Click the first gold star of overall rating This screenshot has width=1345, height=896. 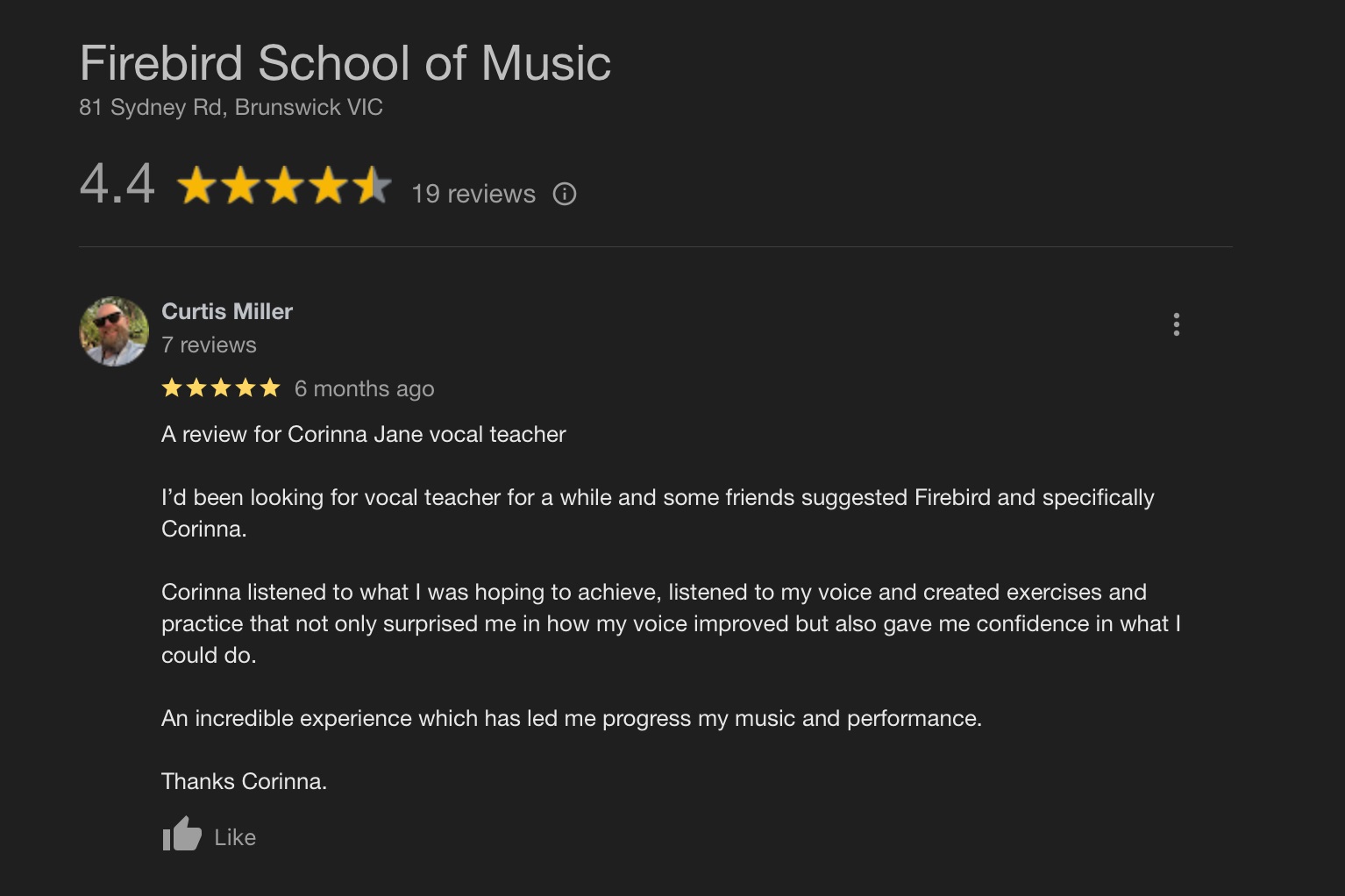click(x=197, y=186)
